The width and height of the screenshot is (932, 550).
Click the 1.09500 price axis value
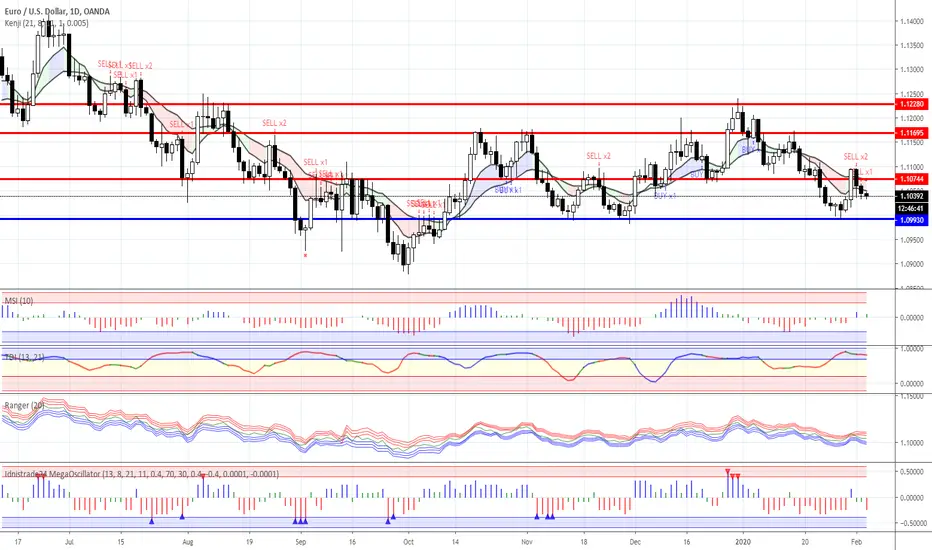[912, 240]
